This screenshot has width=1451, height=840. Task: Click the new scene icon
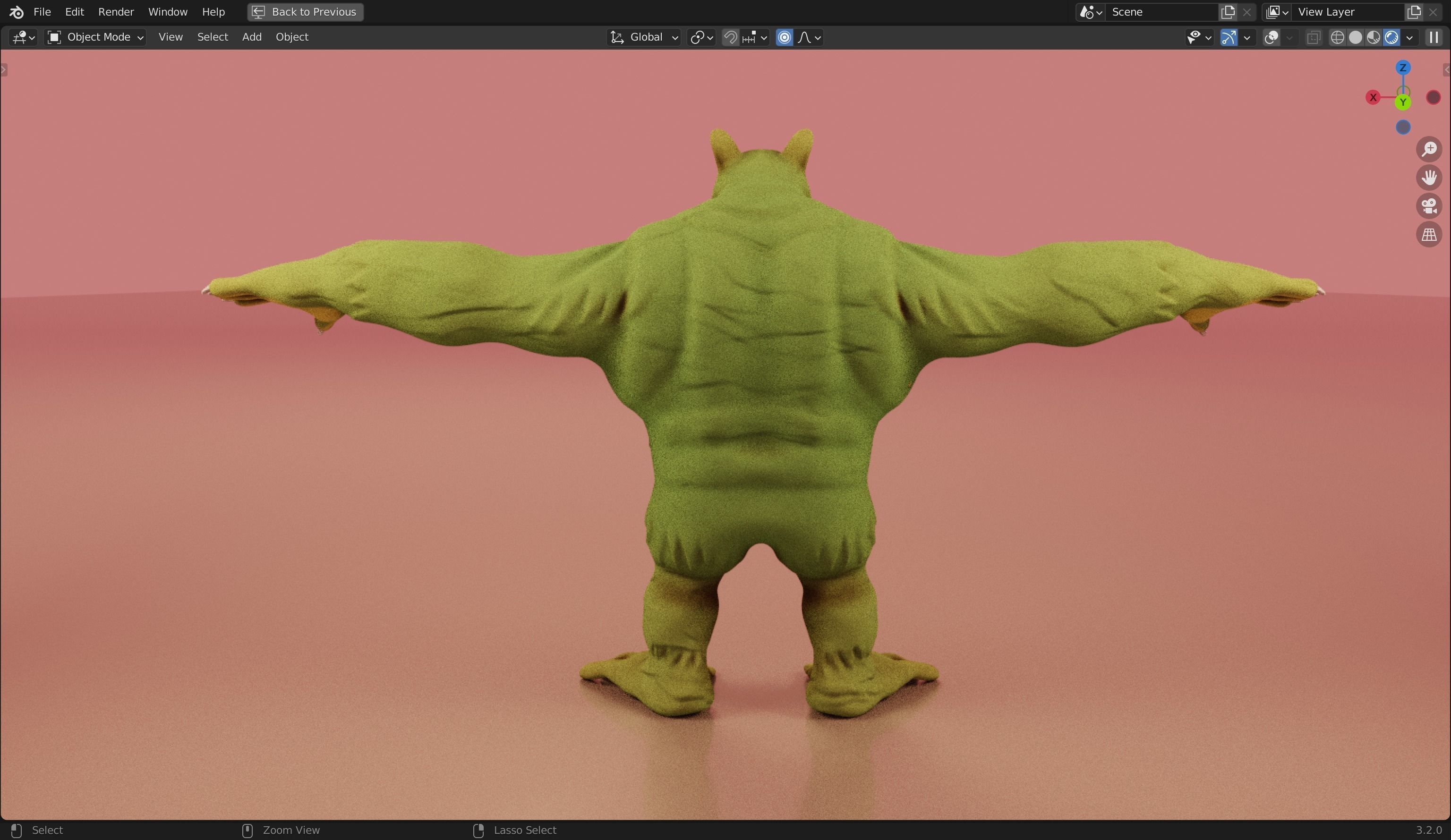point(1228,11)
